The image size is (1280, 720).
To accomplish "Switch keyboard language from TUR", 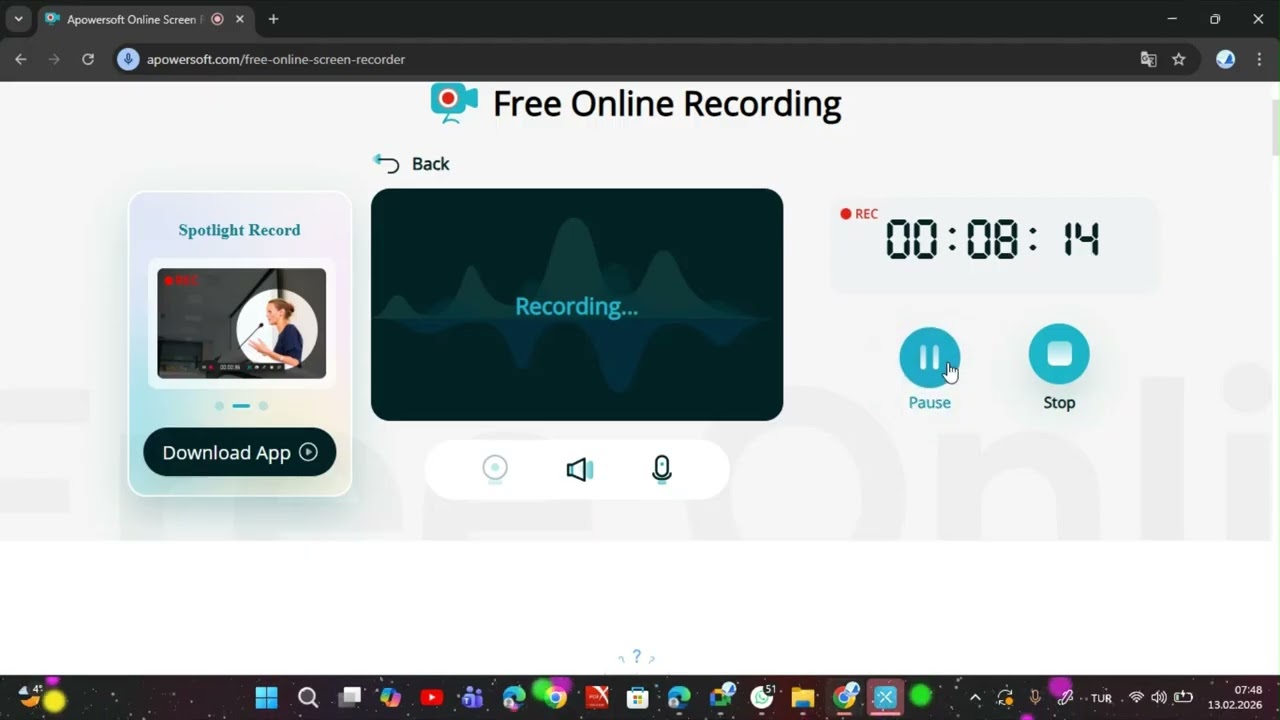I will [x=1101, y=698].
